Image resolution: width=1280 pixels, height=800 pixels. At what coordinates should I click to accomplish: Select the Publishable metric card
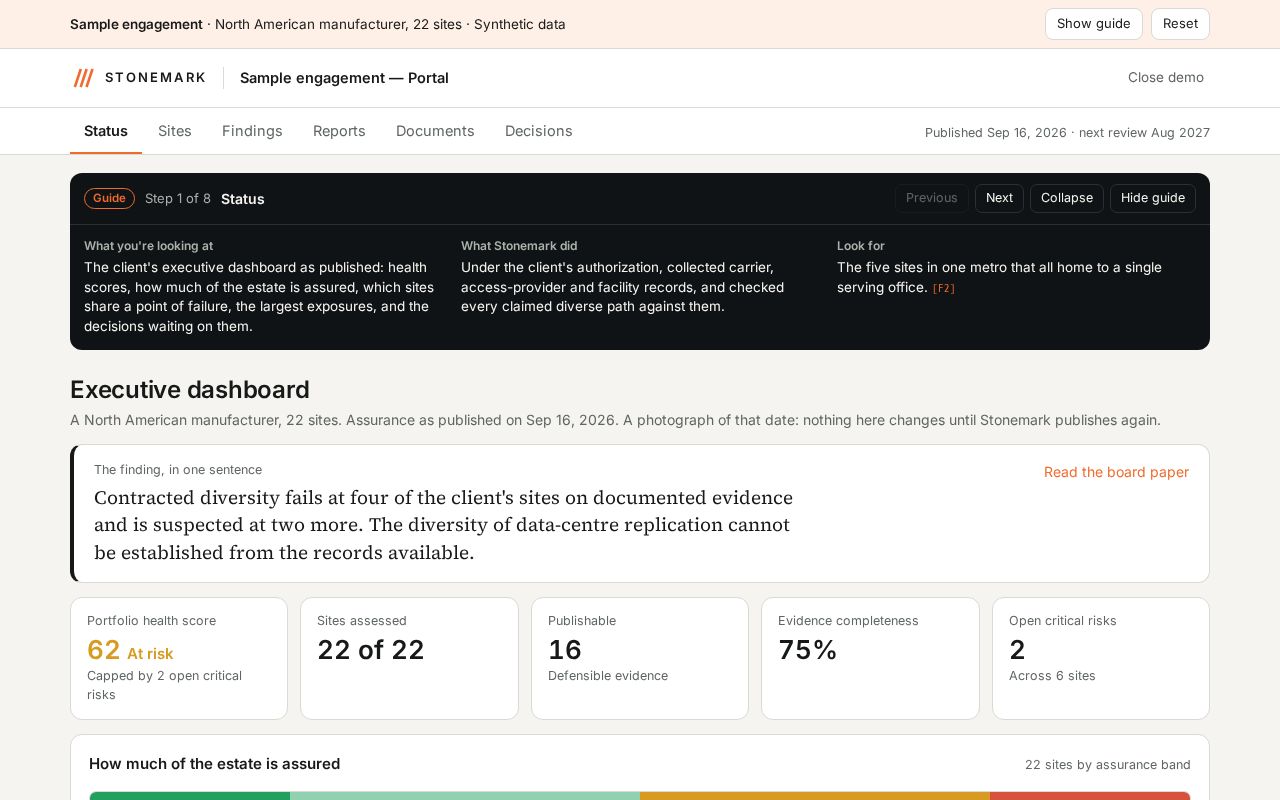[640, 658]
